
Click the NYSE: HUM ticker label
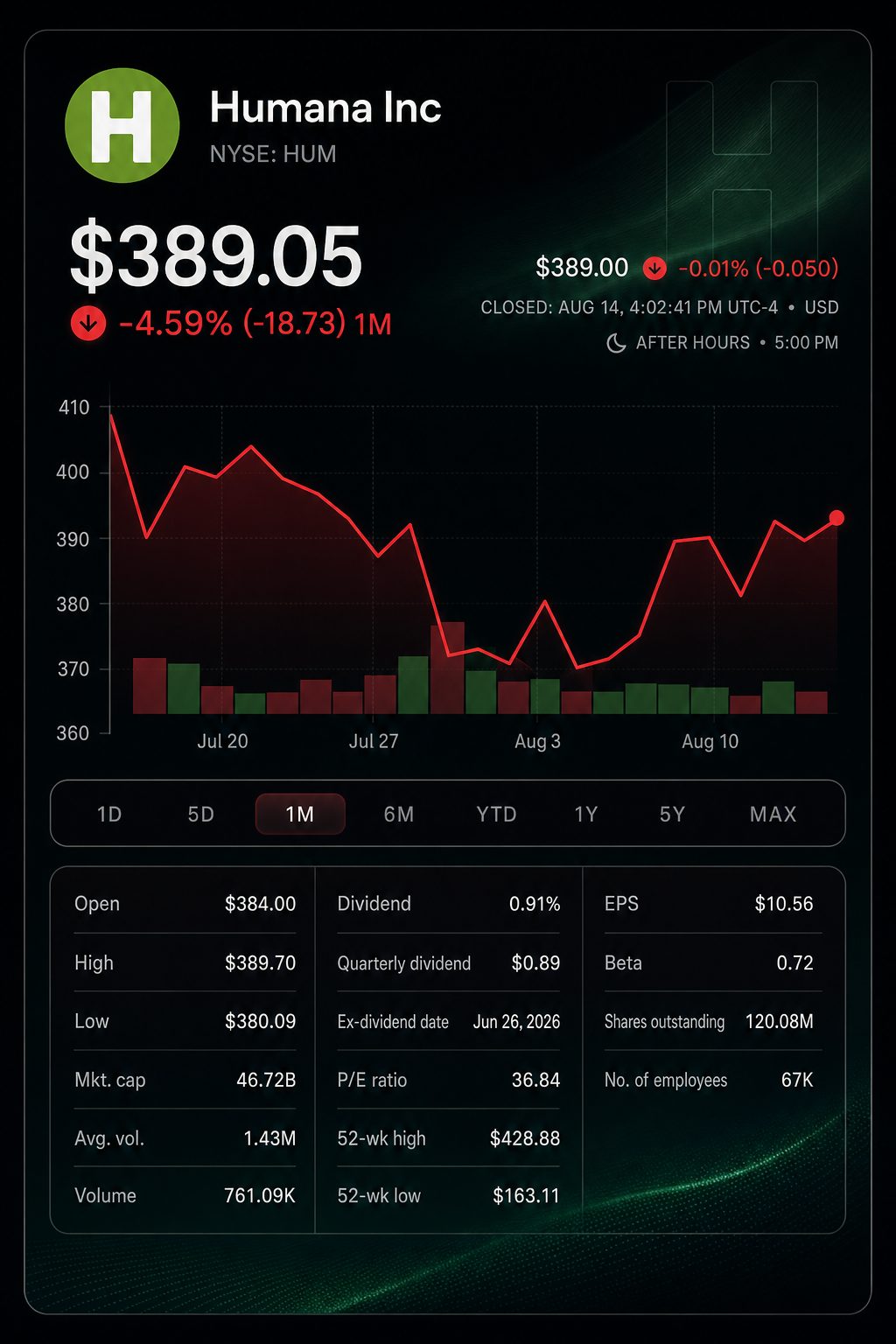point(273,154)
